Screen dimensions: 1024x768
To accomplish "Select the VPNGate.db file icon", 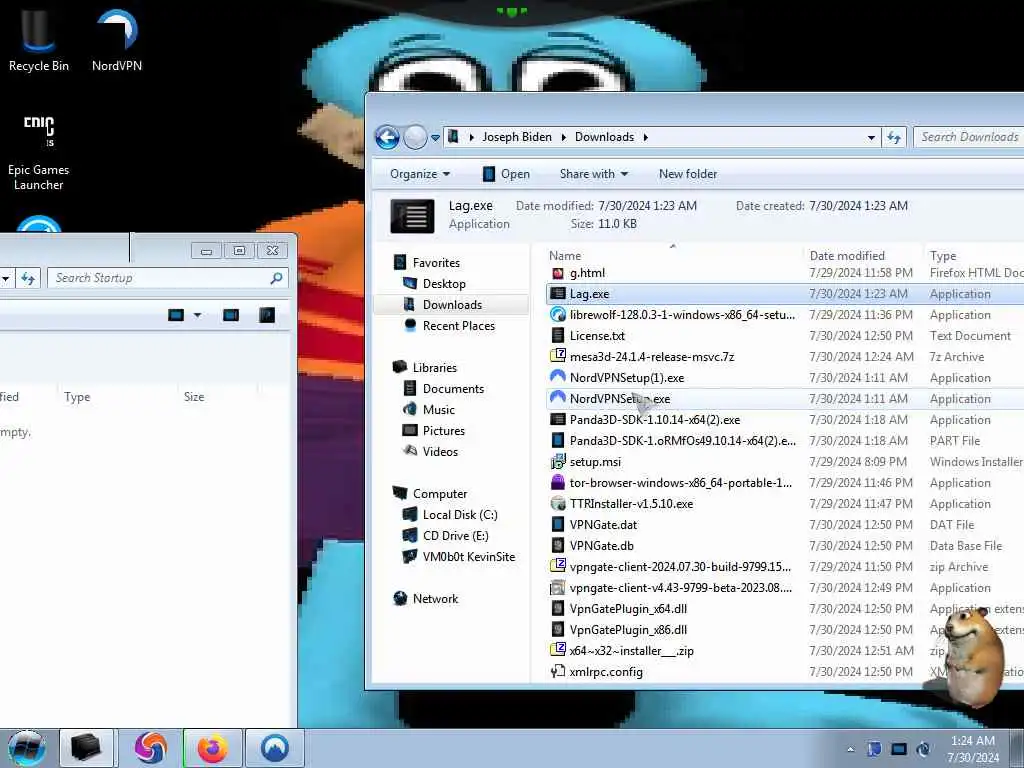I will (x=558, y=545).
